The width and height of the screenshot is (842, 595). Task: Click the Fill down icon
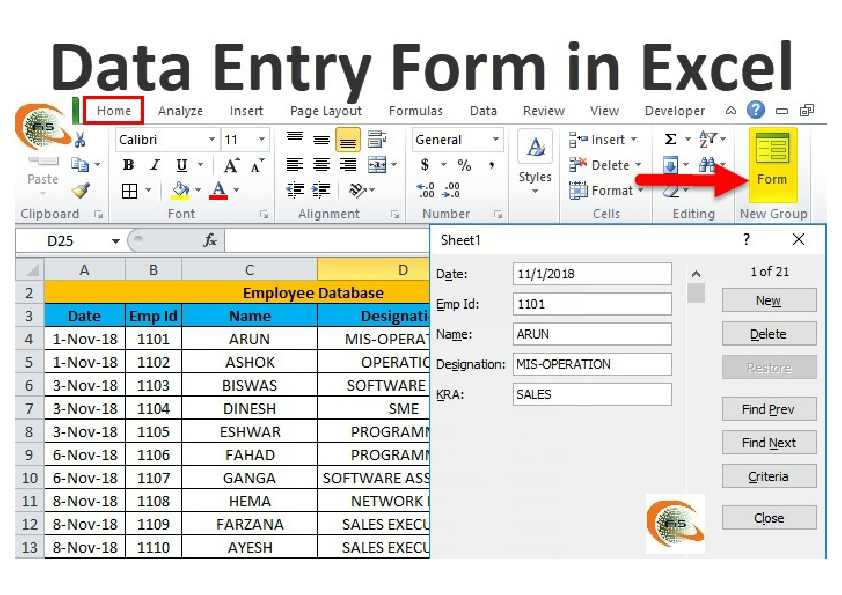[670, 165]
